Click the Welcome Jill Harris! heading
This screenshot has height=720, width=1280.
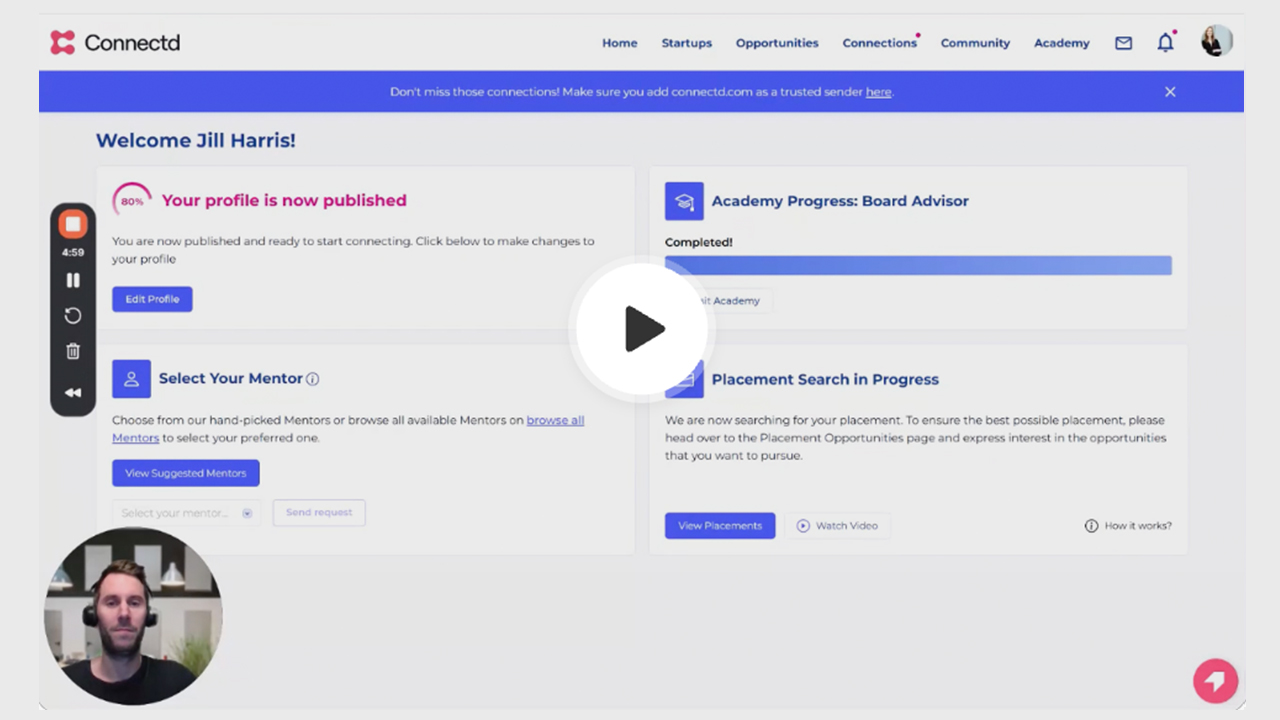pos(196,141)
